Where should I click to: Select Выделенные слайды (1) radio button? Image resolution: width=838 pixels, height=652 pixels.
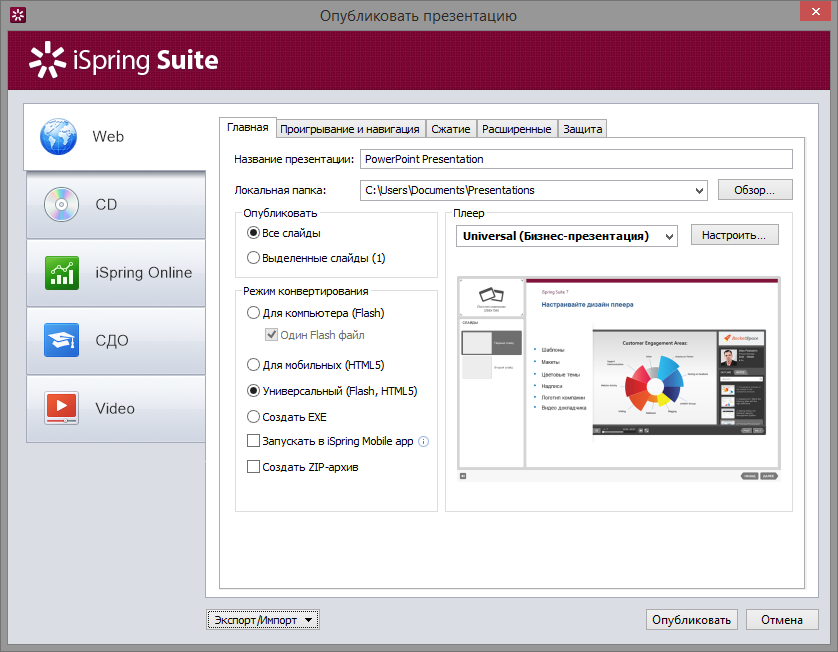click(253, 258)
